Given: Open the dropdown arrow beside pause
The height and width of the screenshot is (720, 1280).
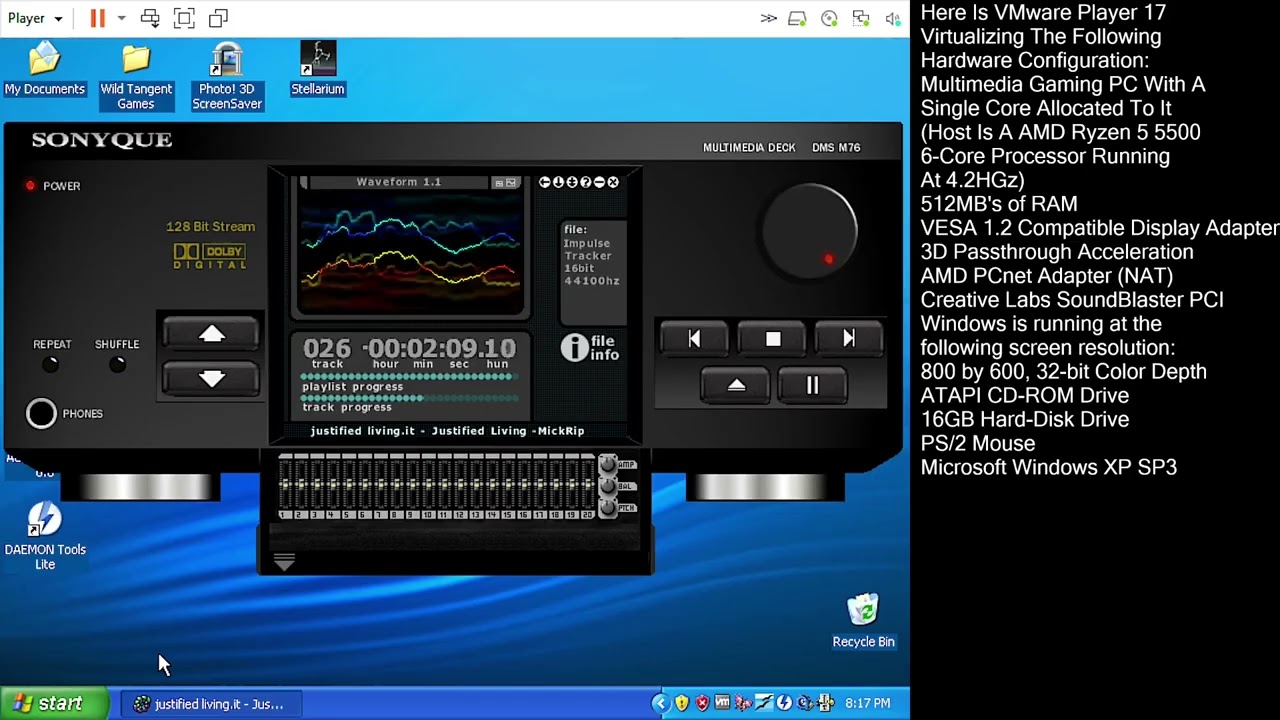Looking at the screenshot, I should [121, 18].
